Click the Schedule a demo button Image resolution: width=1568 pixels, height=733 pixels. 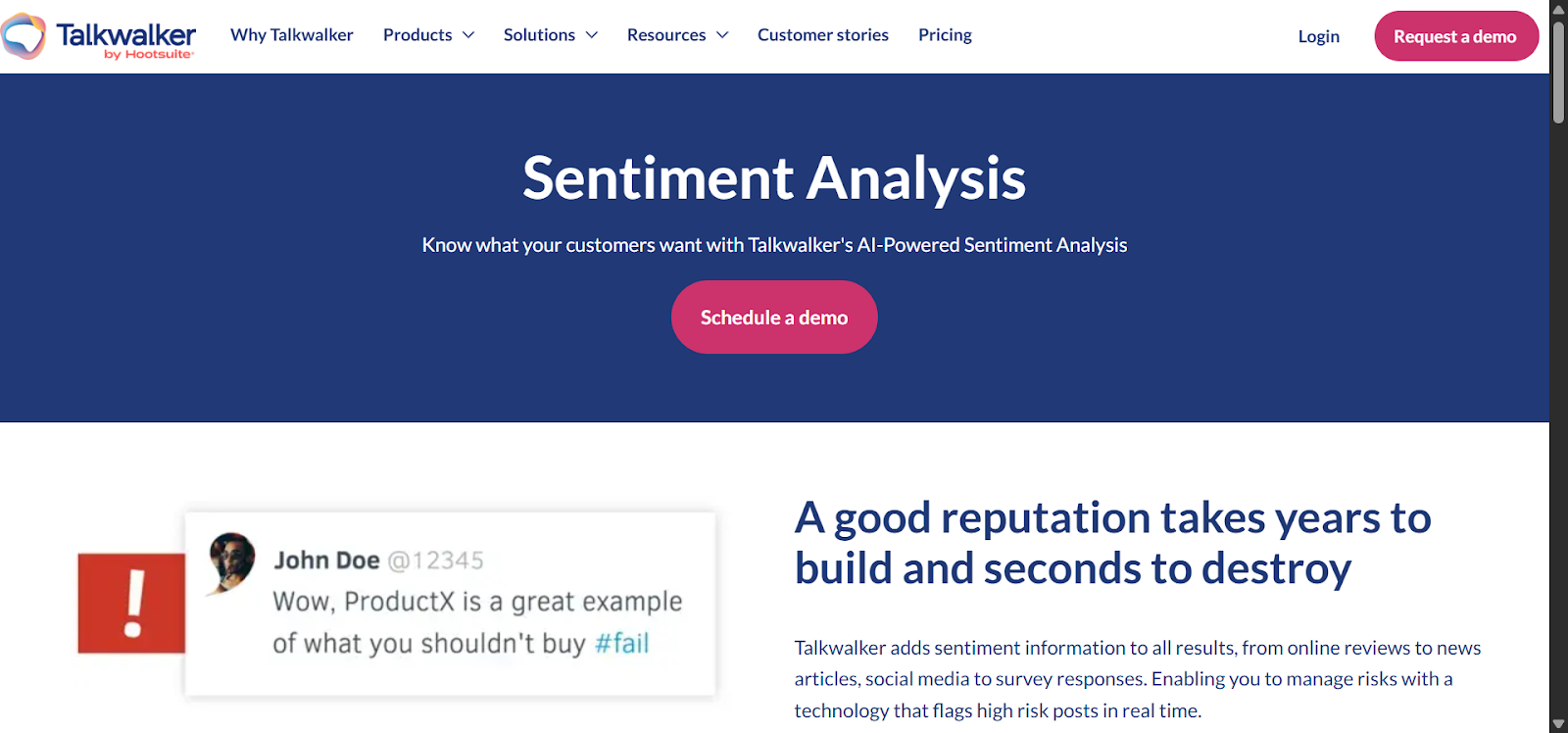pos(773,317)
